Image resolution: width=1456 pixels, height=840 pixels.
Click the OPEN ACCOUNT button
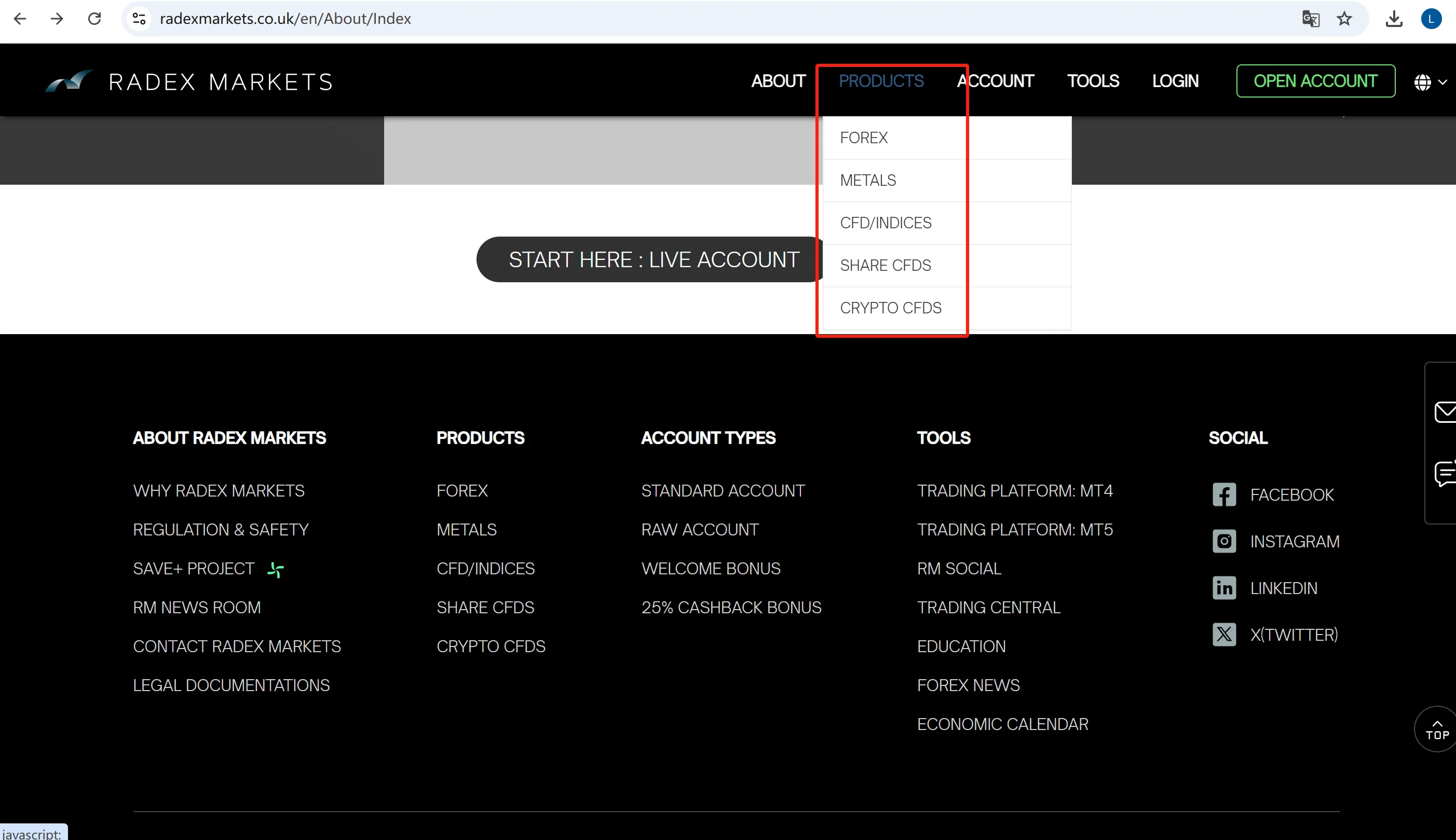pyautogui.click(x=1315, y=81)
